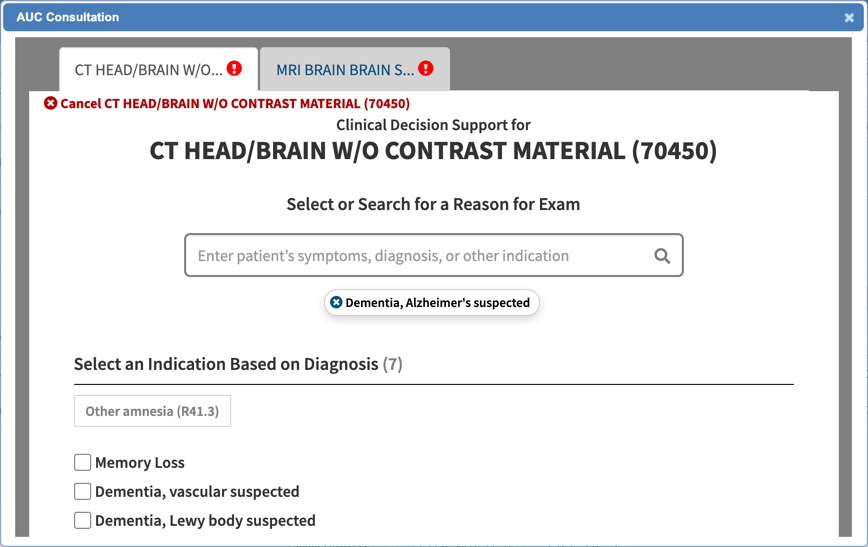Viewport: 868px width, 547px height.
Task: Tick the Dementia, Lewy body suspected checkbox
Action: pyautogui.click(x=83, y=520)
